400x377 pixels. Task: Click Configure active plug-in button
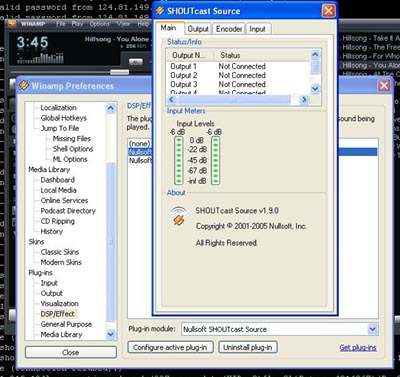point(170,347)
